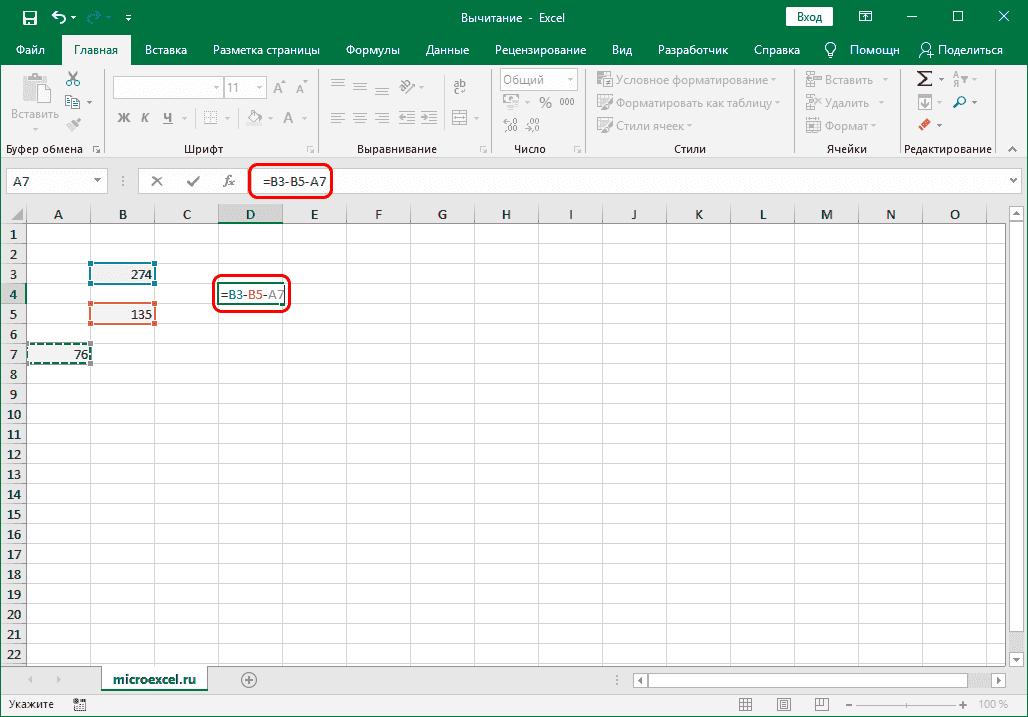Click the Increase decimal icon
Viewport: 1028px width, 717px height.
coord(508,122)
